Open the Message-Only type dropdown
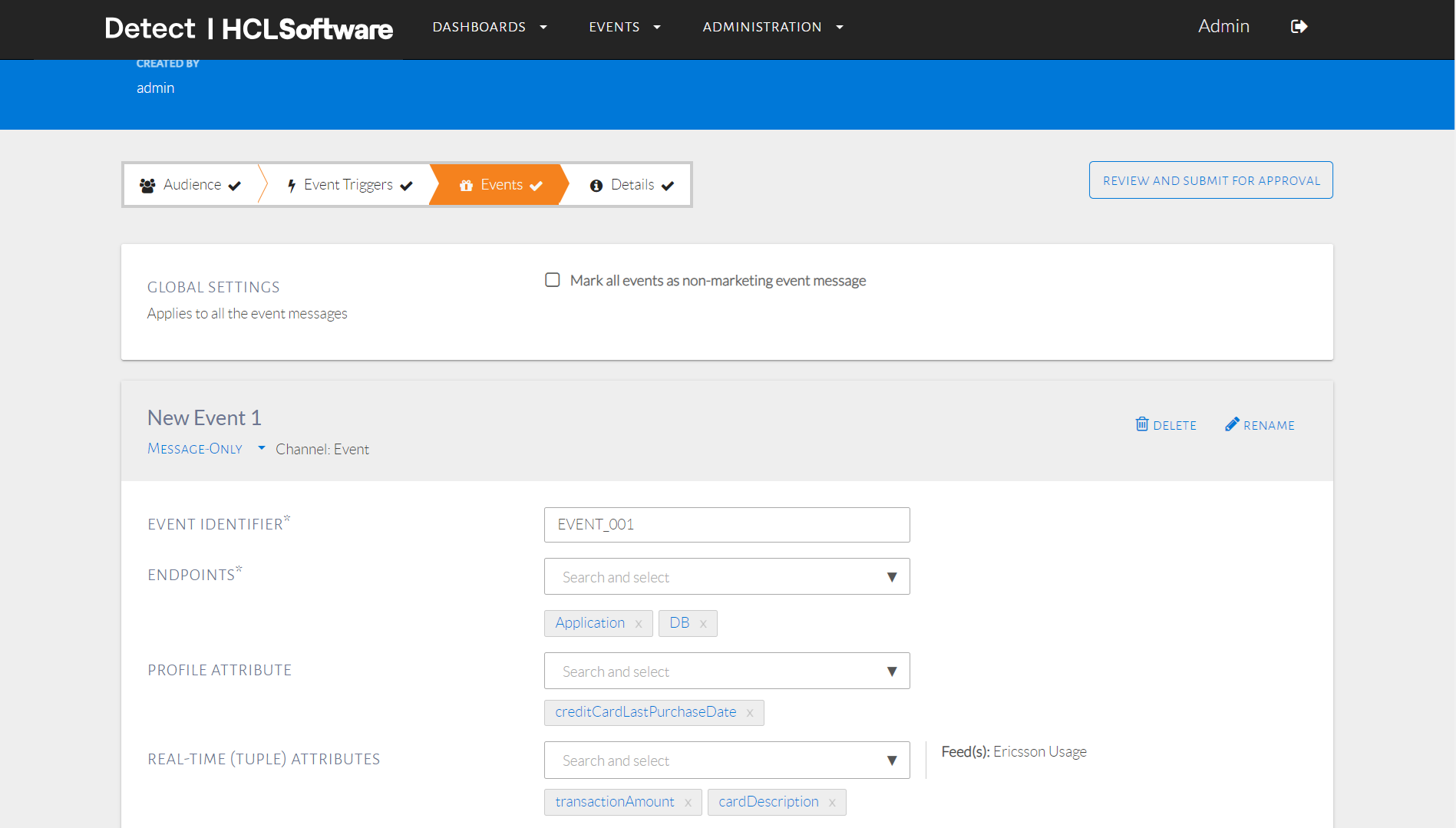Screen dimensions: 1456x828 click(x=206, y=449)
